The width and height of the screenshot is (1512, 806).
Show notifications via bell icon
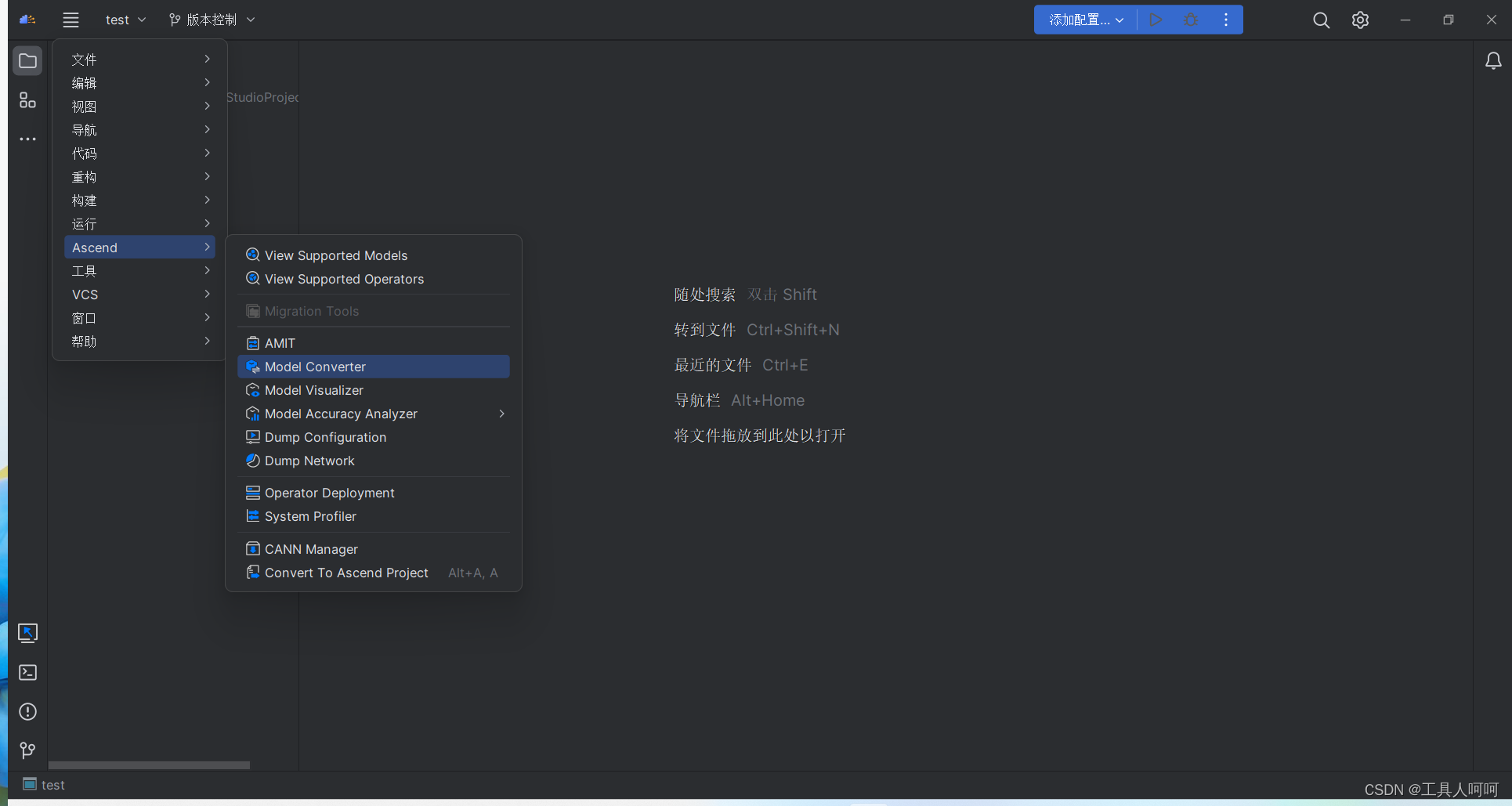(x=1493, y=61)
